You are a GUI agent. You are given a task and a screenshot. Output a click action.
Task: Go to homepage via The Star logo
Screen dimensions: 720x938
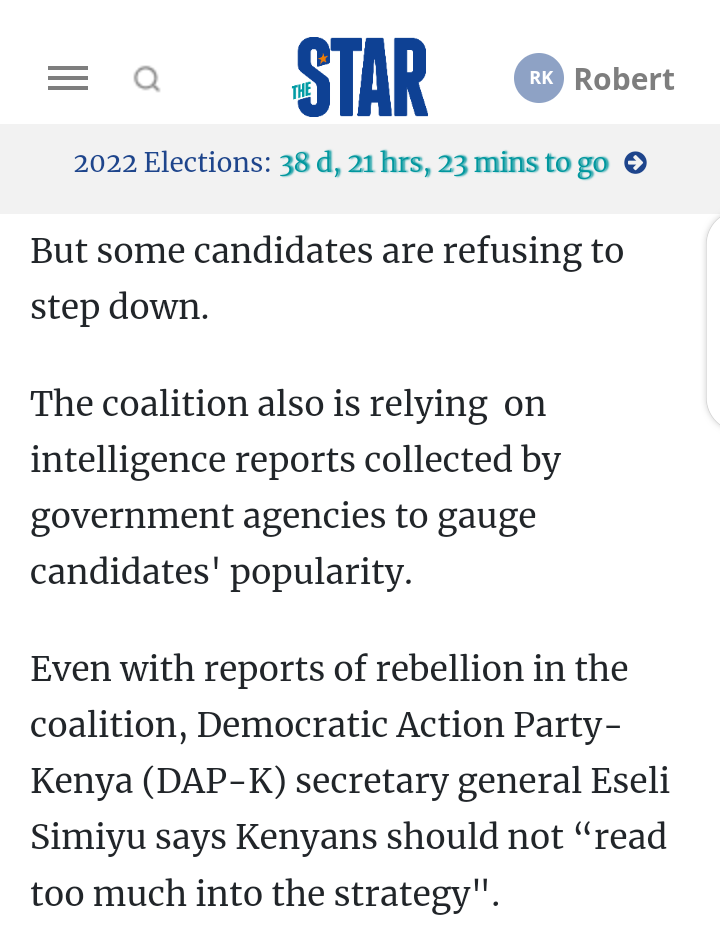point(360,77)
